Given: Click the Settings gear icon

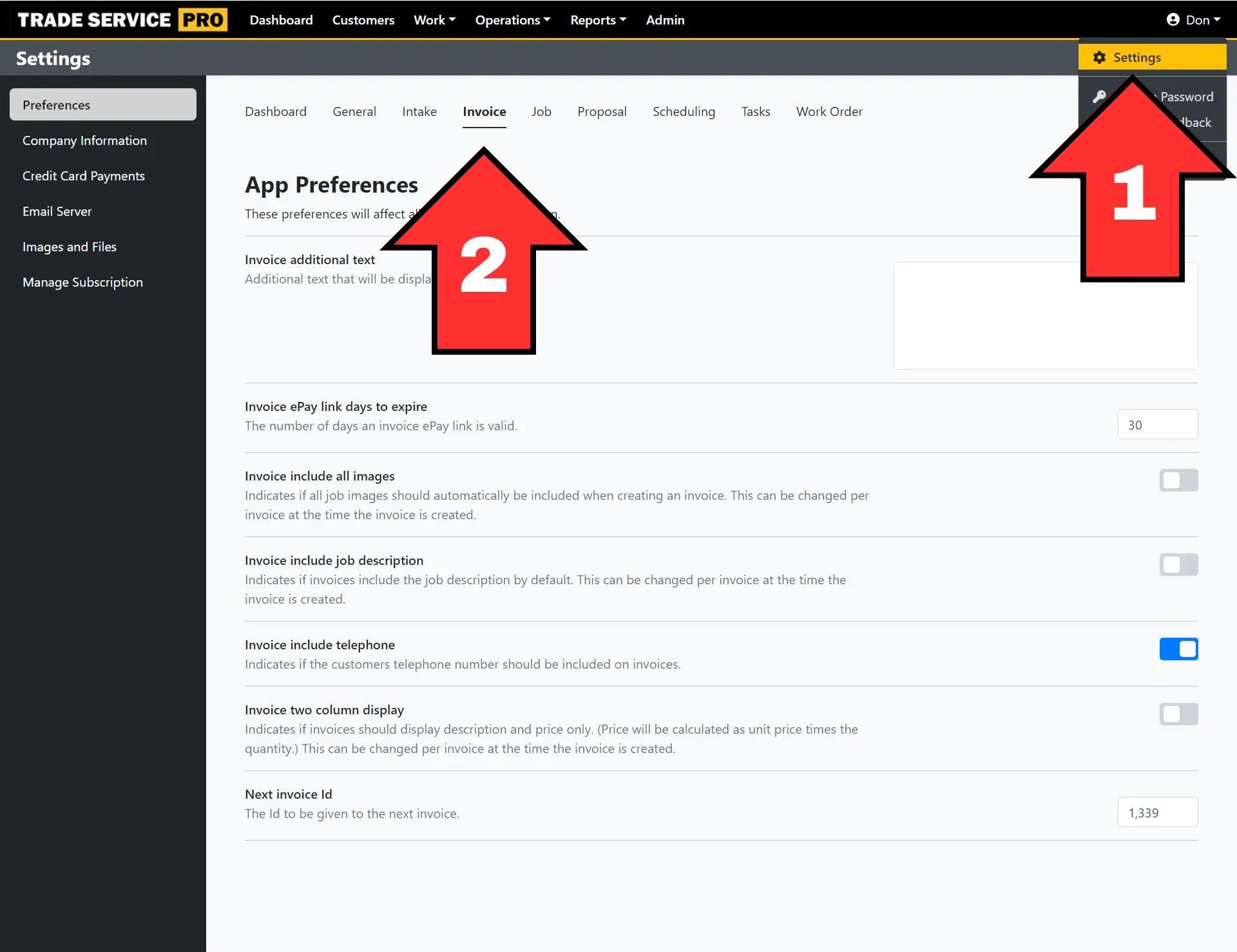Looking at the screenshot, I should (x=1100, y=57).
